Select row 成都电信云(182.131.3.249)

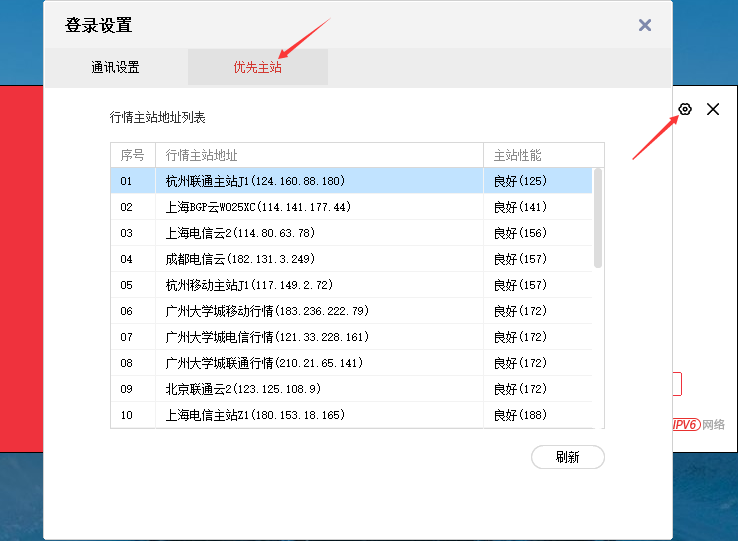pyautogui.click(x=351, y=258)
